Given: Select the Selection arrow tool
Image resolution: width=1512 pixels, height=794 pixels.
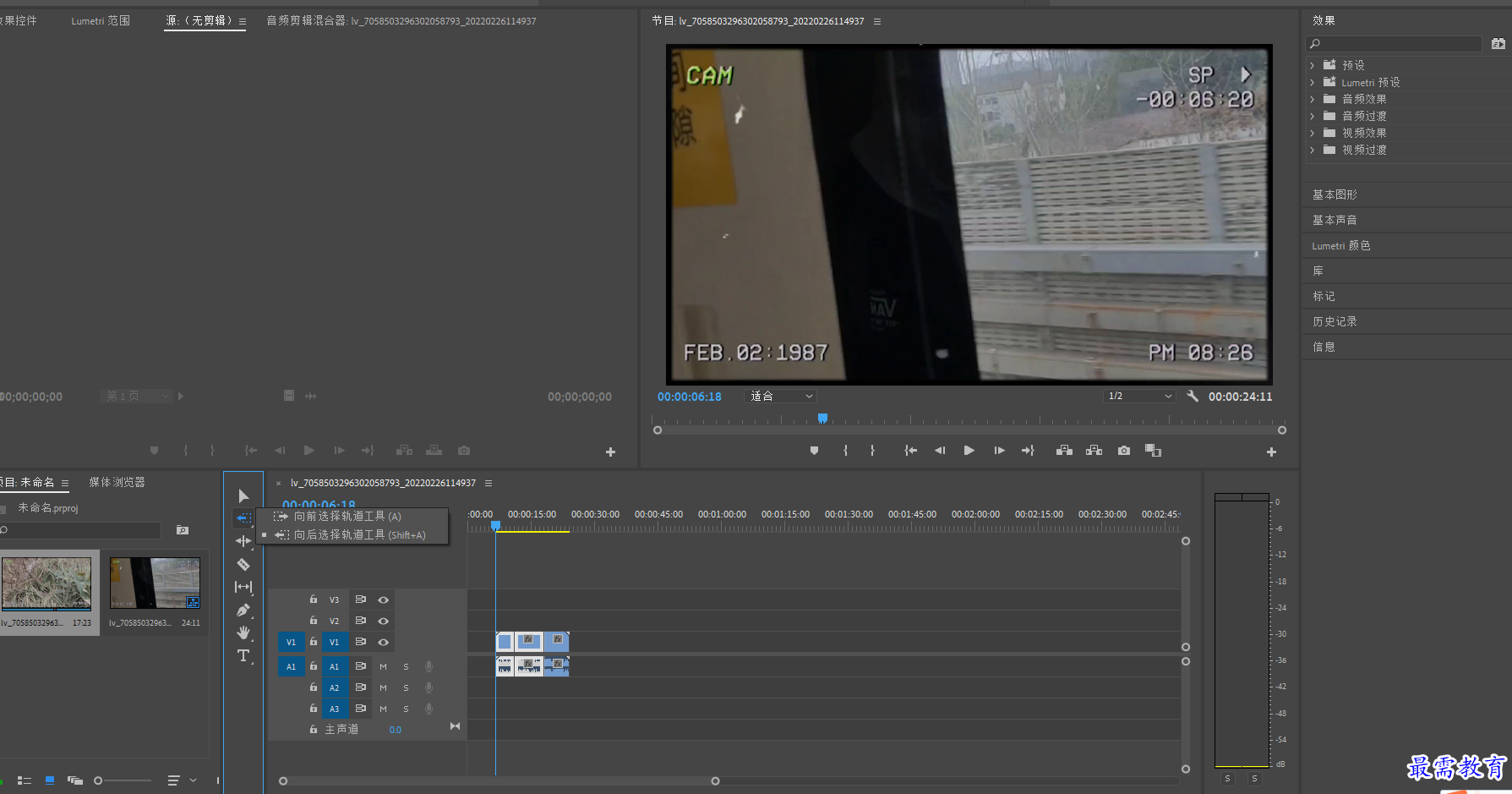Looking at the screenshot, I should click(x=243, y=496).
